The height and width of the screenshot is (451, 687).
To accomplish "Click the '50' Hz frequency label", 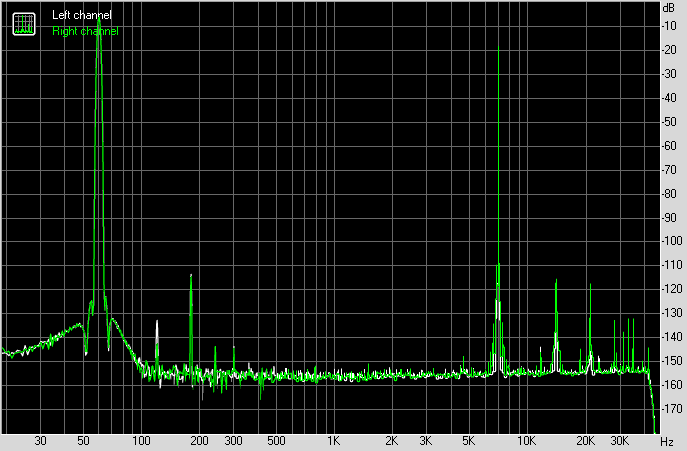I will [83, 440].
